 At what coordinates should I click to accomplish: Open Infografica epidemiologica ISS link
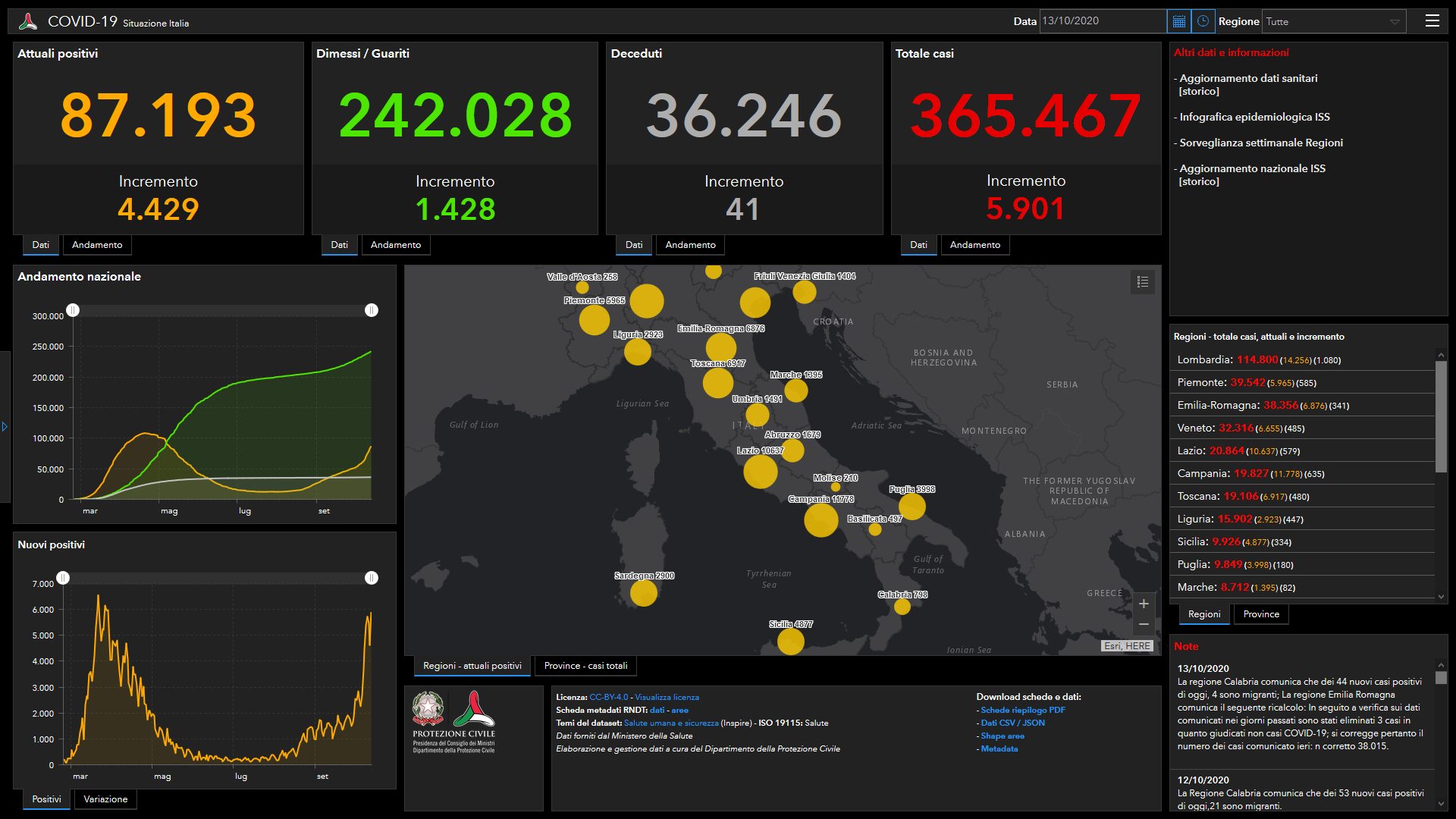click(1254, 117)
